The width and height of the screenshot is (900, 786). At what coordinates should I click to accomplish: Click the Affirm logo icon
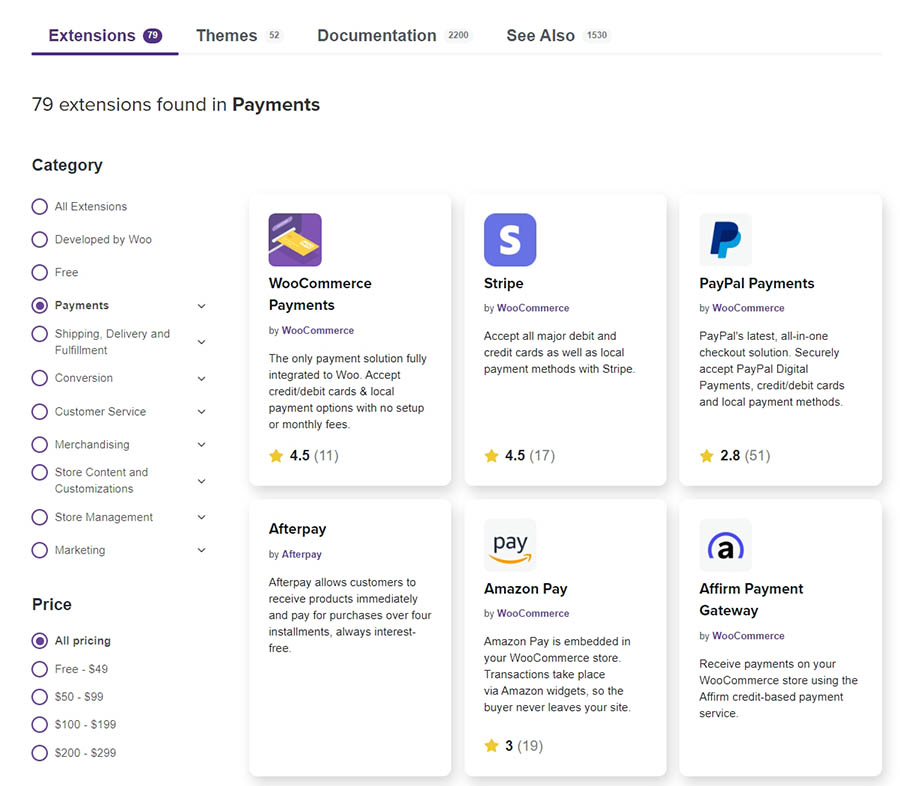[x=725, y=545]
